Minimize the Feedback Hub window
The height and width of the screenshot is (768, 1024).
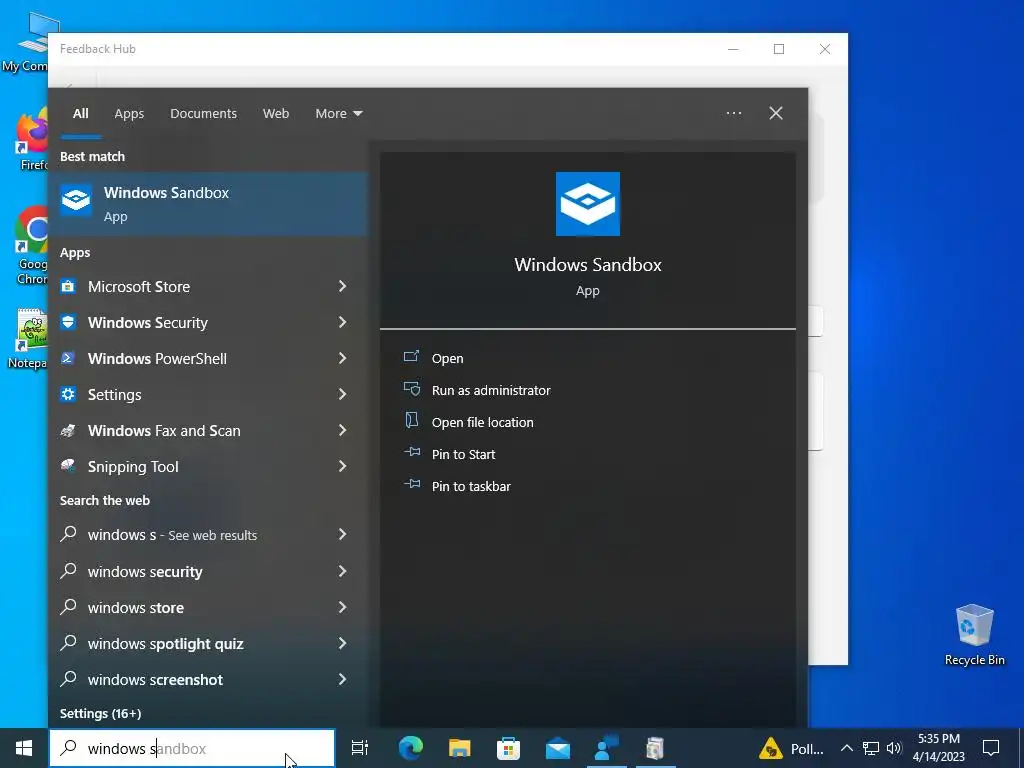tap(733, 49)
